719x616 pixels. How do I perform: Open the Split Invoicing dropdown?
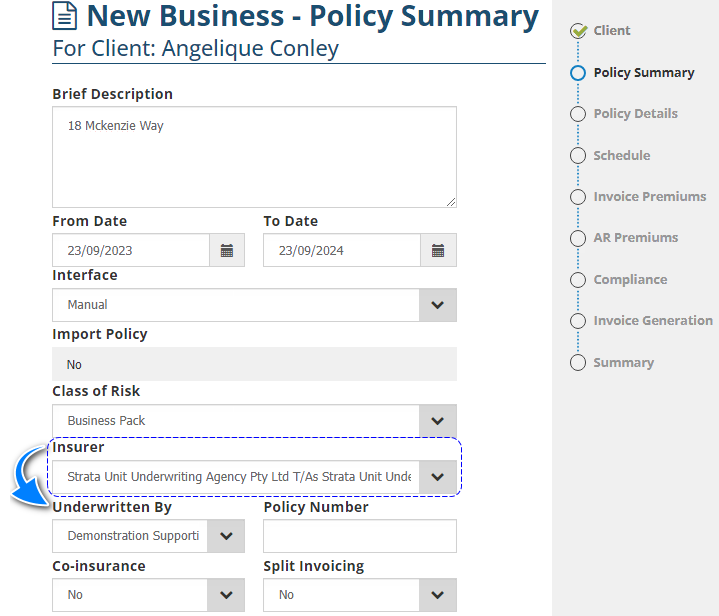tap(437, 595)
